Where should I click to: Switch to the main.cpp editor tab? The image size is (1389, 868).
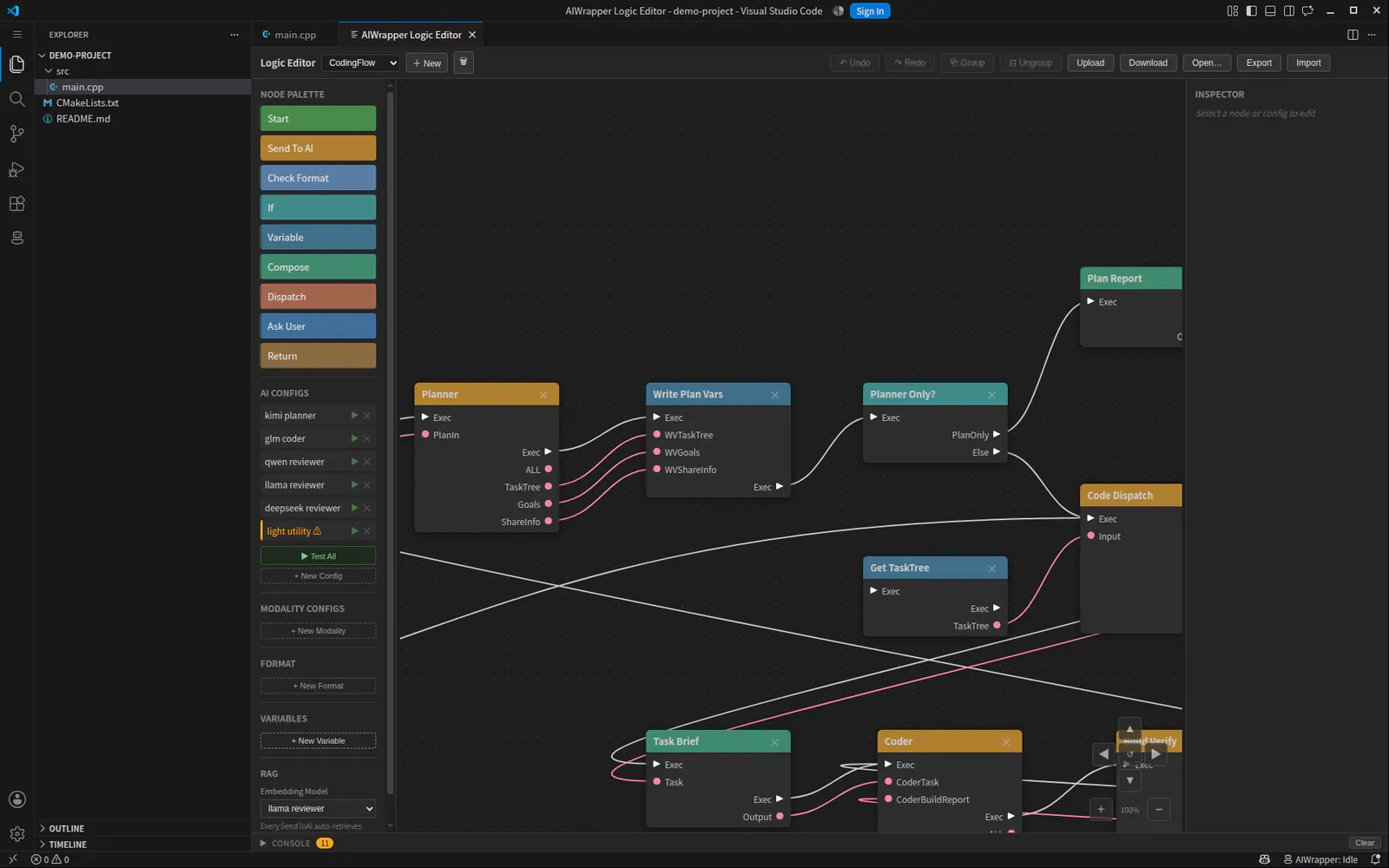click(294, 35)
